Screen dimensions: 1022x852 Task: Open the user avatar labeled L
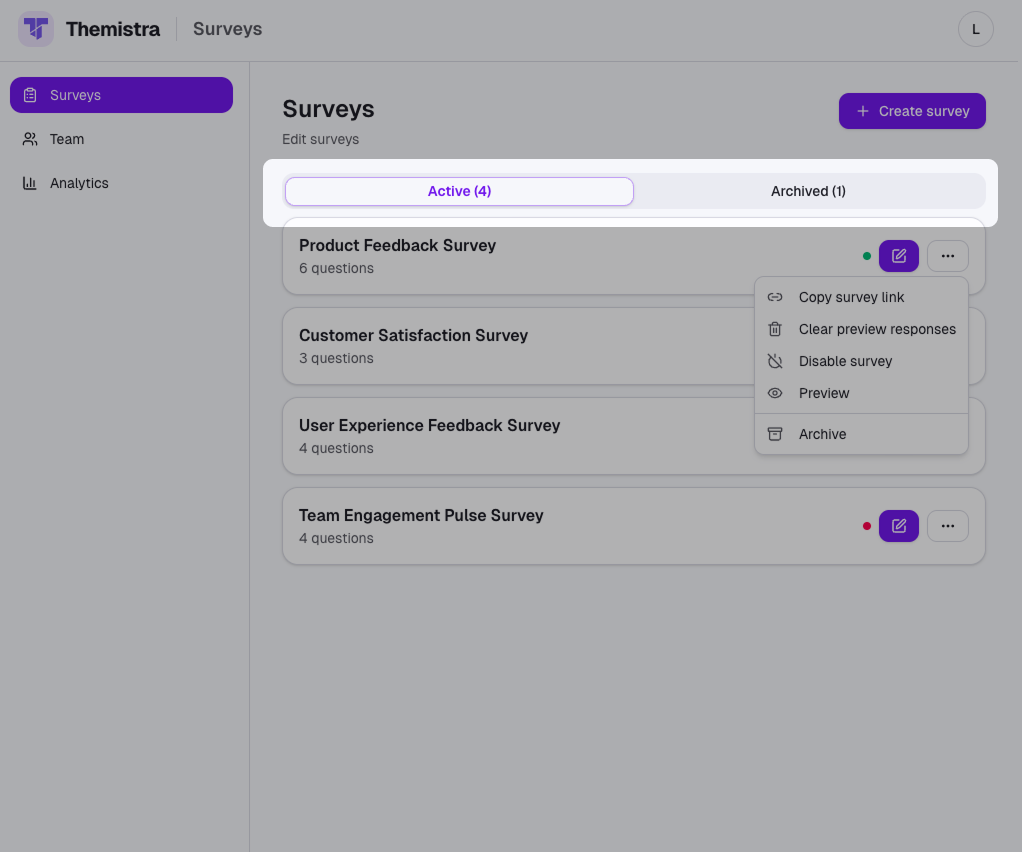click(975, 29)
